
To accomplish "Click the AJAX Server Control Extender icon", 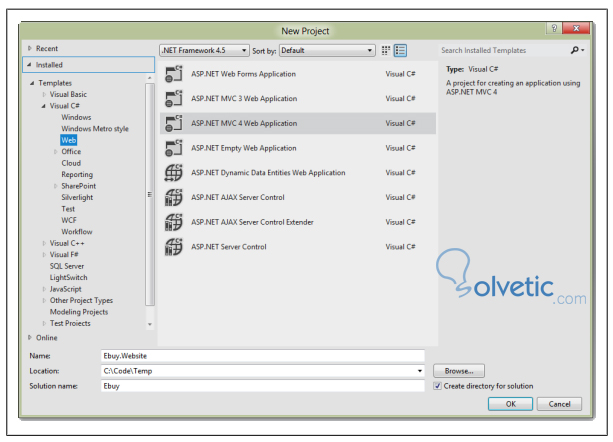I will click(x=174, y=222).
